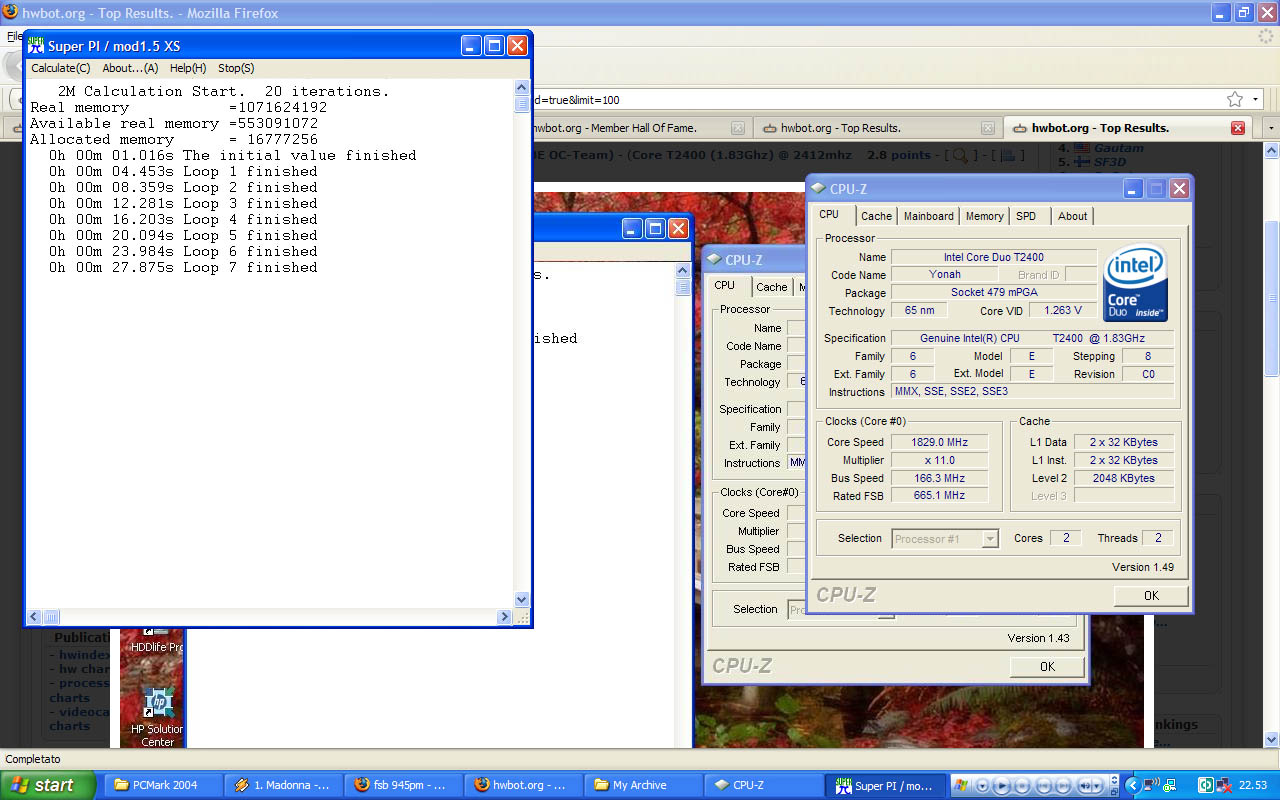
Task: Click Previous track on taskbar media player
Action: [x=1043, y=786]
